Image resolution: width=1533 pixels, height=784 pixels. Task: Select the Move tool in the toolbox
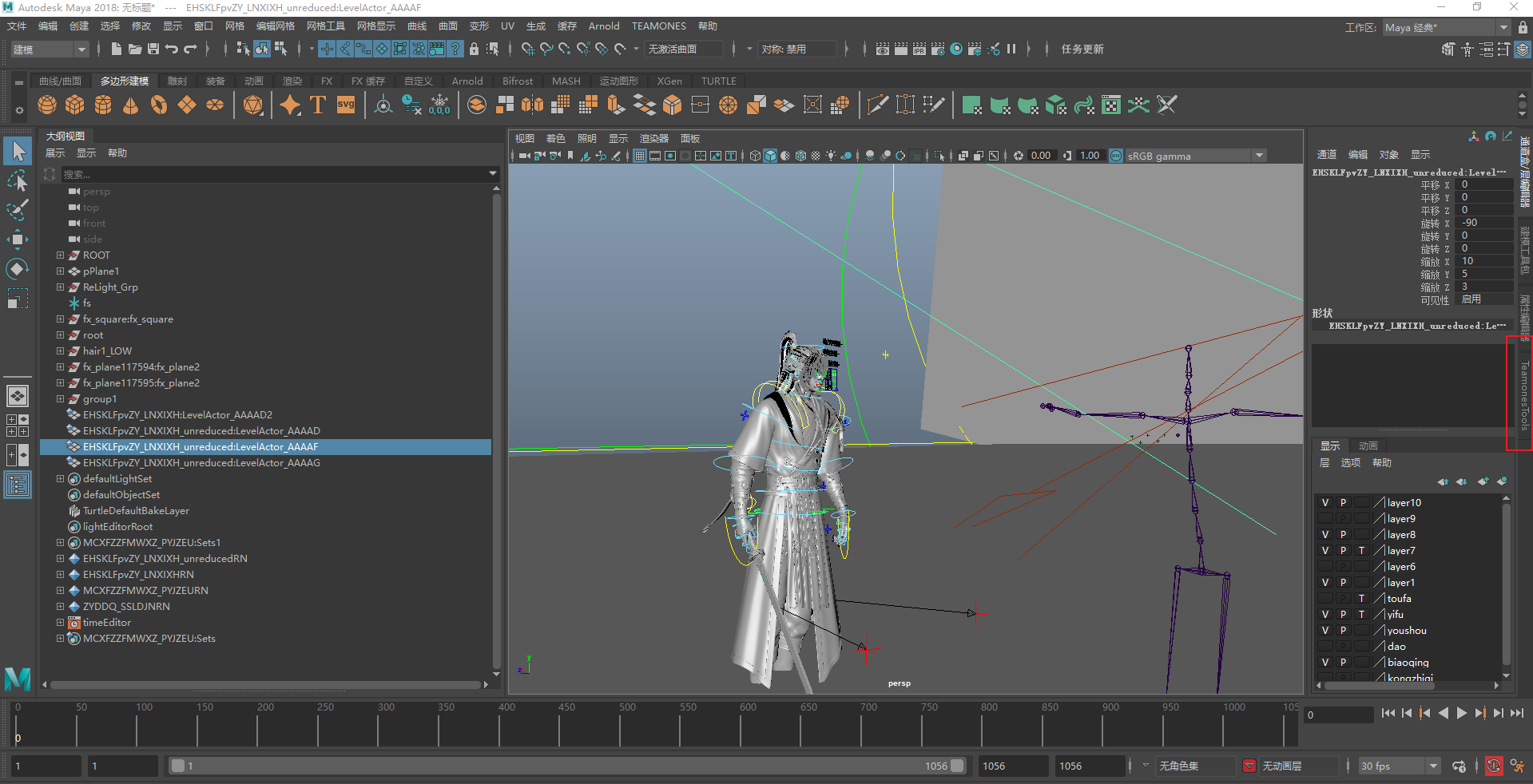pyautogui.click(x=17, y=240)
